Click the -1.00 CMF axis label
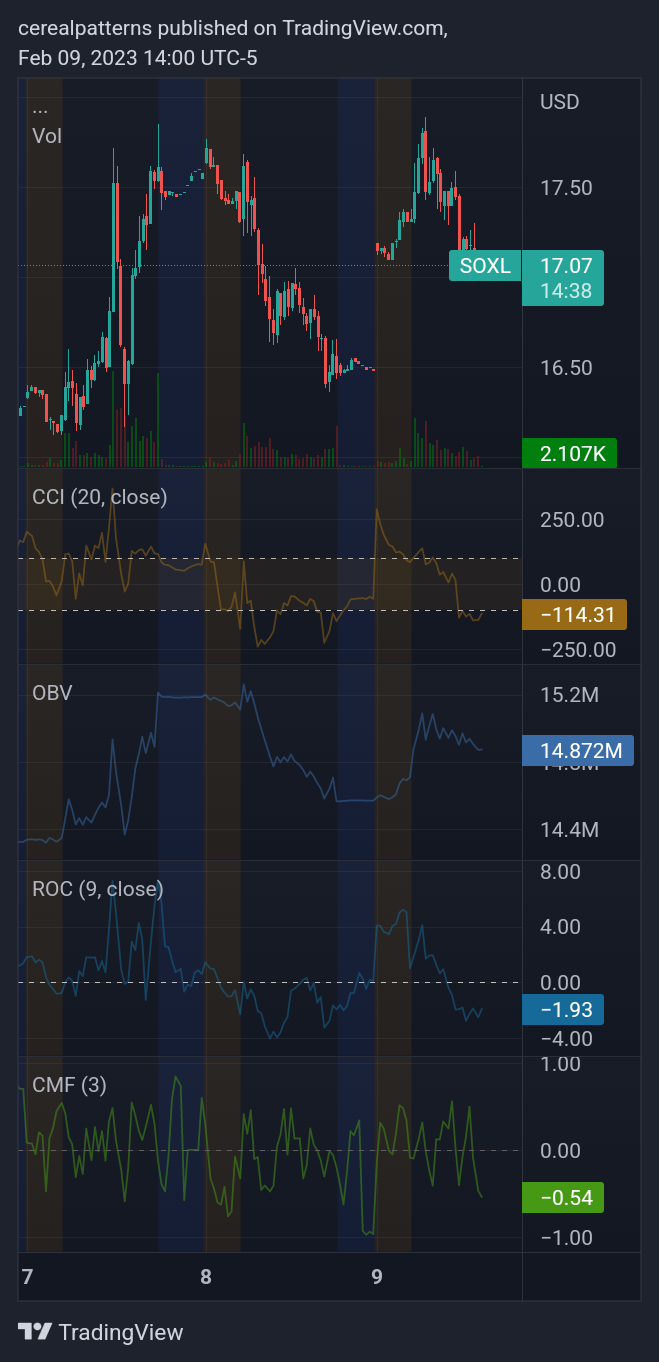The height and width of the screenshot is (1362, 659). pos(567,1238)
